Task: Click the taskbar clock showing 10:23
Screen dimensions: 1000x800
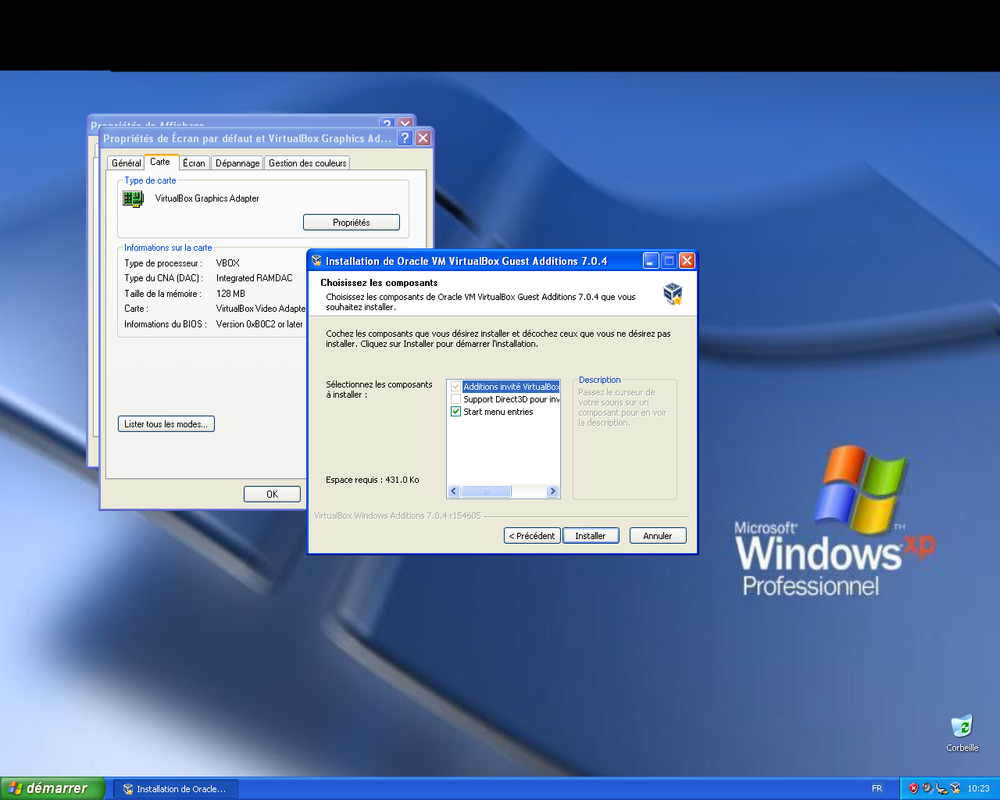Action: pos(978,789)
